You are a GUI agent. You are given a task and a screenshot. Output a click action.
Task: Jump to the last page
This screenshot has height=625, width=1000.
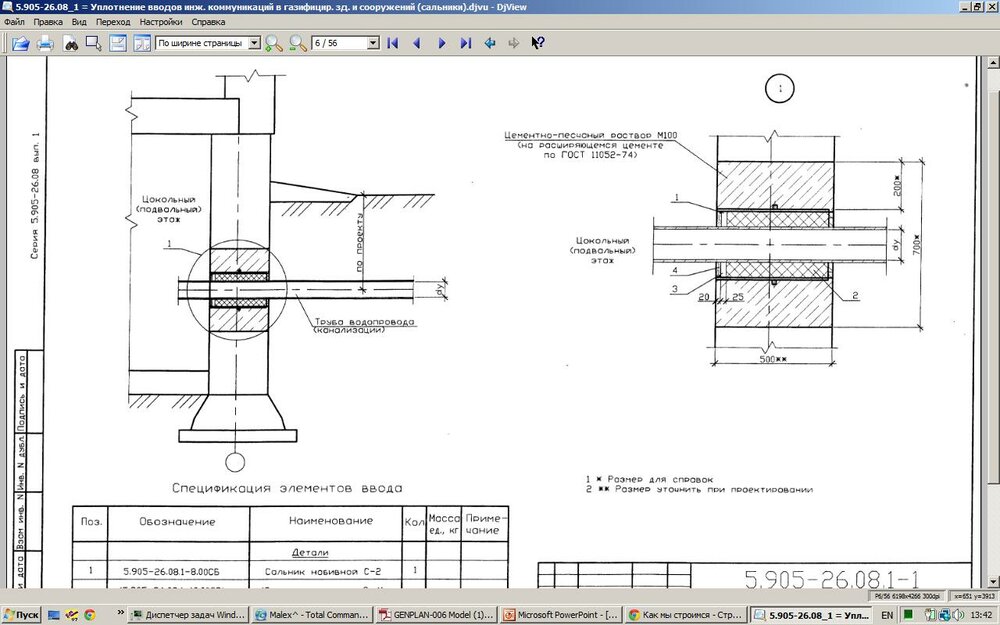pos(465,43)
